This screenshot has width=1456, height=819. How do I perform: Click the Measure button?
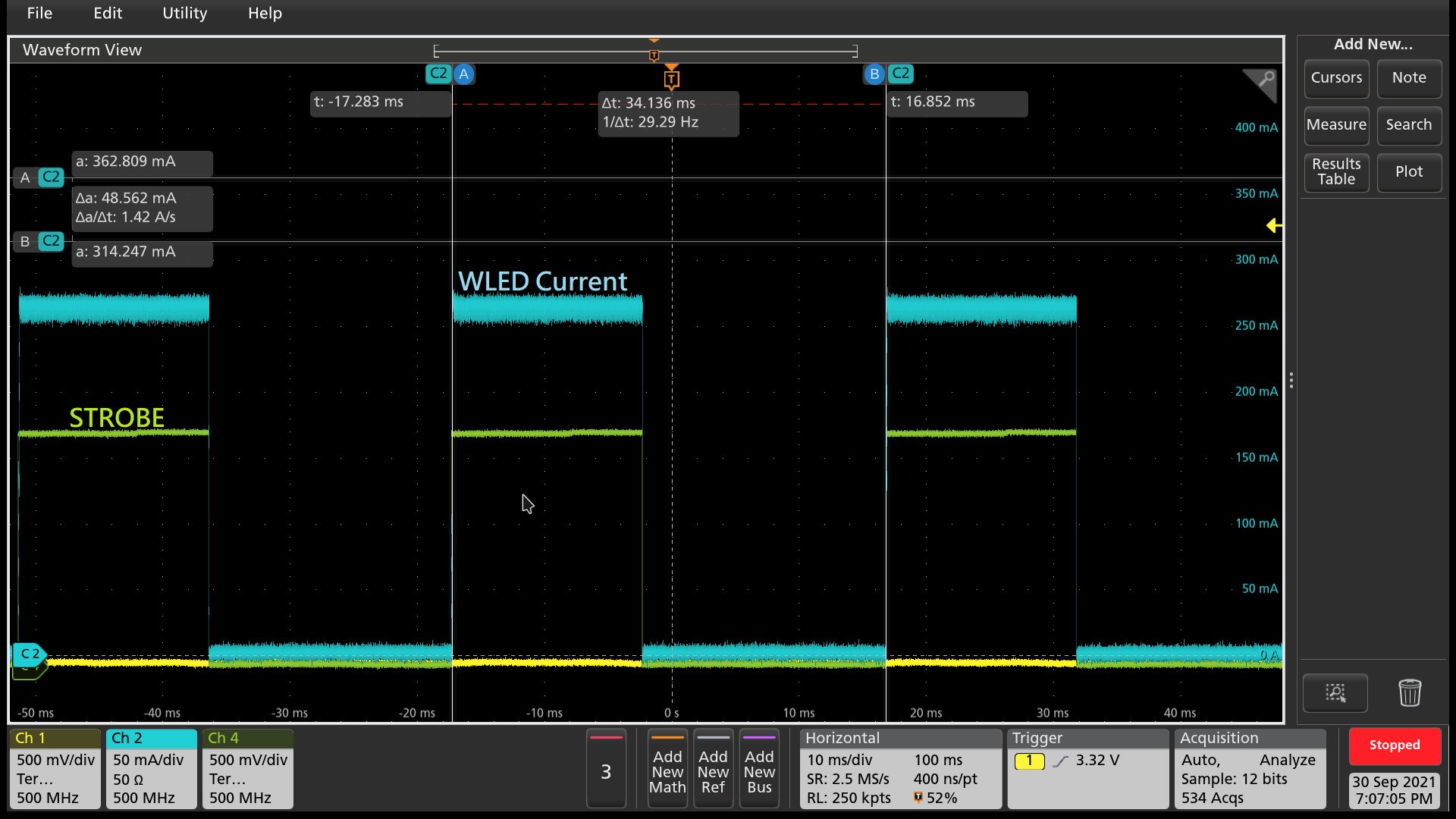click(1336, 124)
